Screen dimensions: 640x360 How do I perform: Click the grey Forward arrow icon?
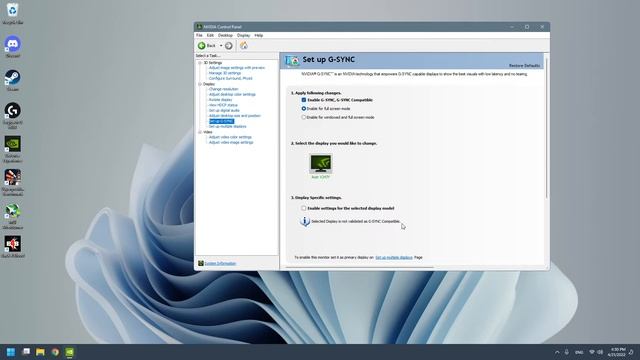click(x=229, y=46)
